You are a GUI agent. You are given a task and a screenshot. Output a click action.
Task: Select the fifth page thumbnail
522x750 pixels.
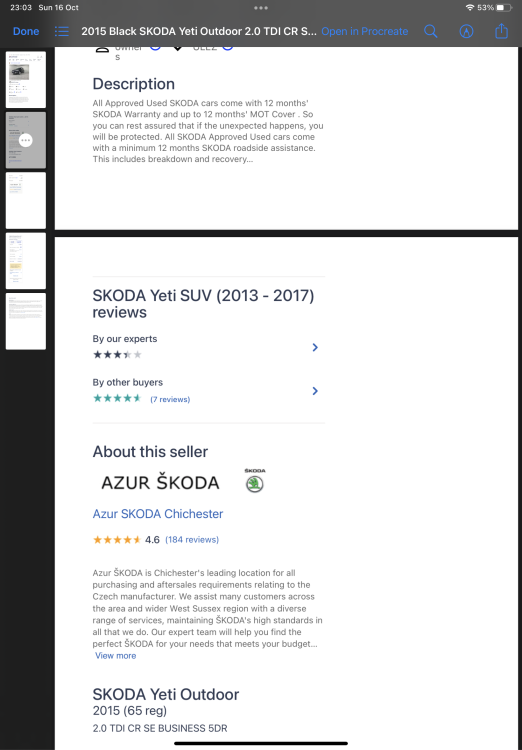(26, 321)
